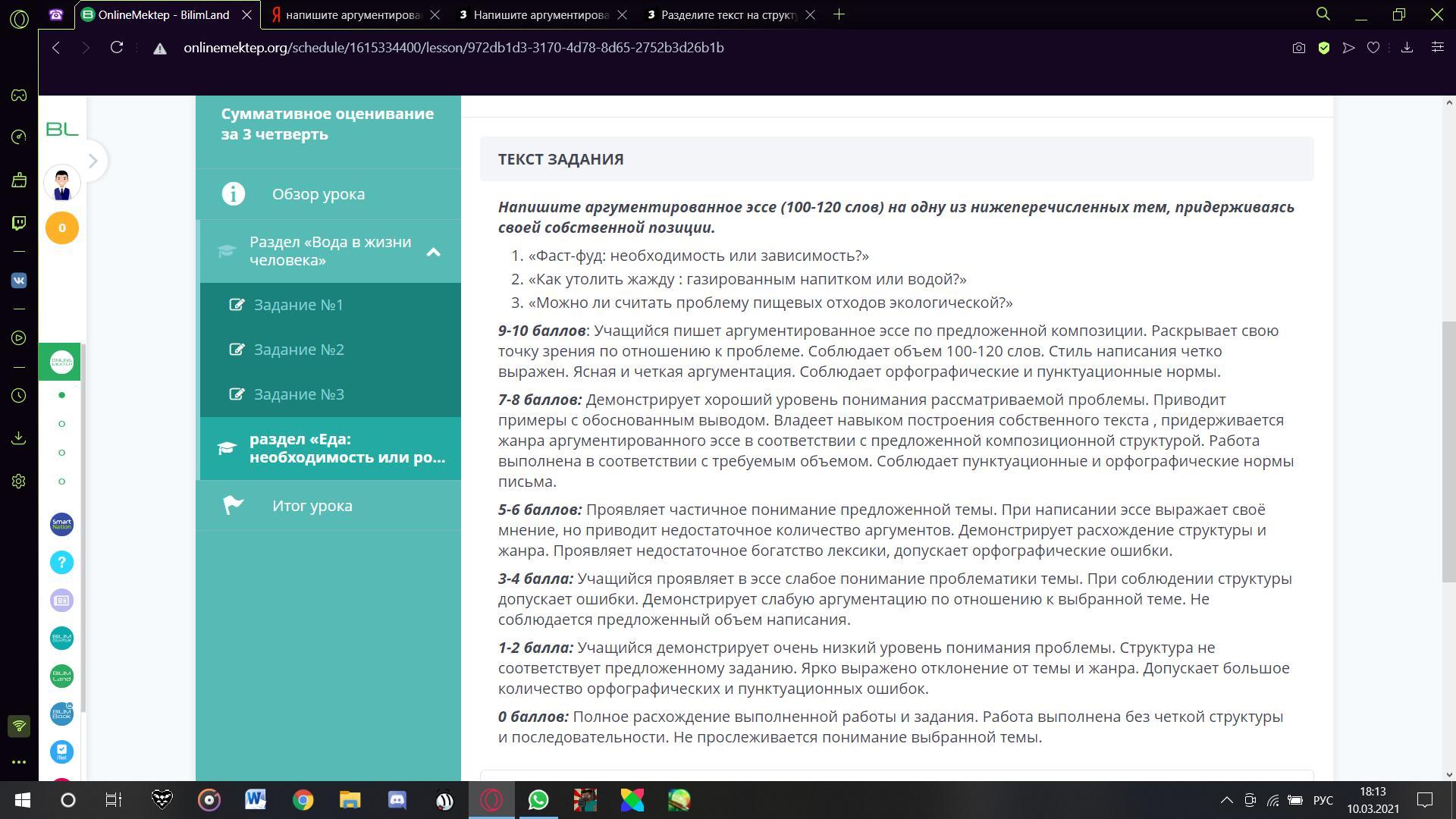Open Opera menu logo button
The image size is (1456, 819).
click(19, 18)
